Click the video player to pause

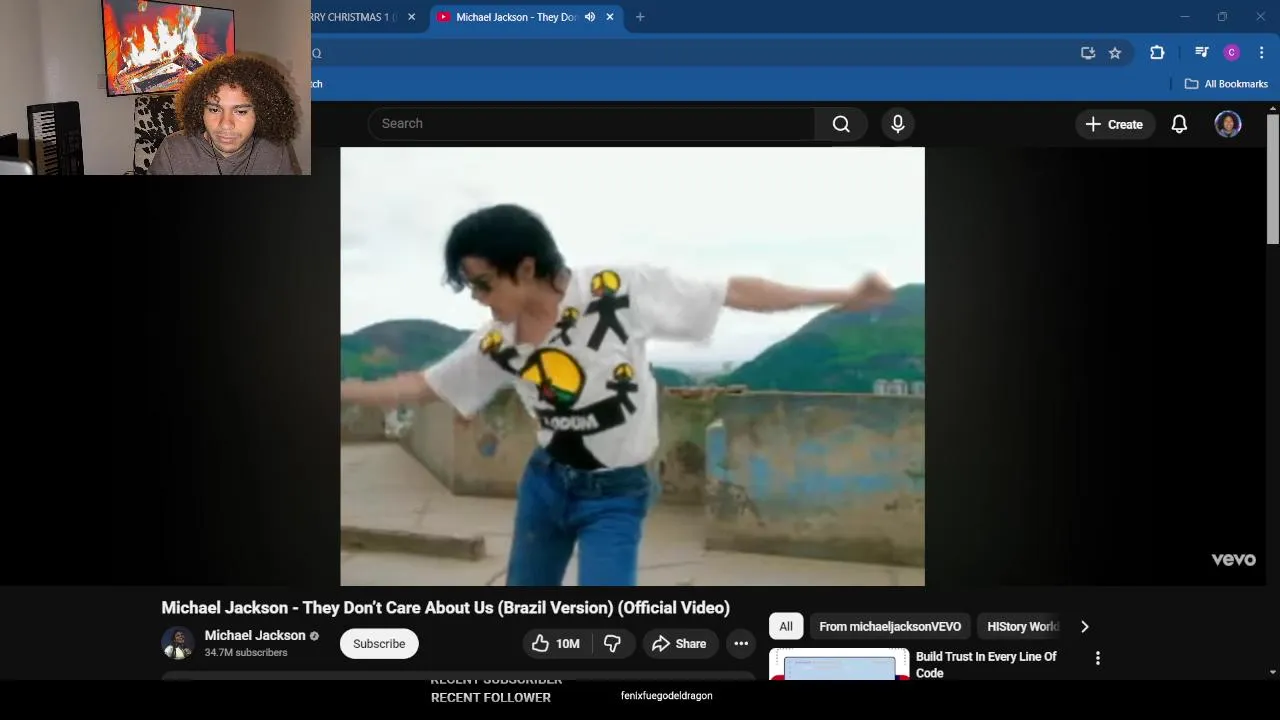[x=632, y=366]
